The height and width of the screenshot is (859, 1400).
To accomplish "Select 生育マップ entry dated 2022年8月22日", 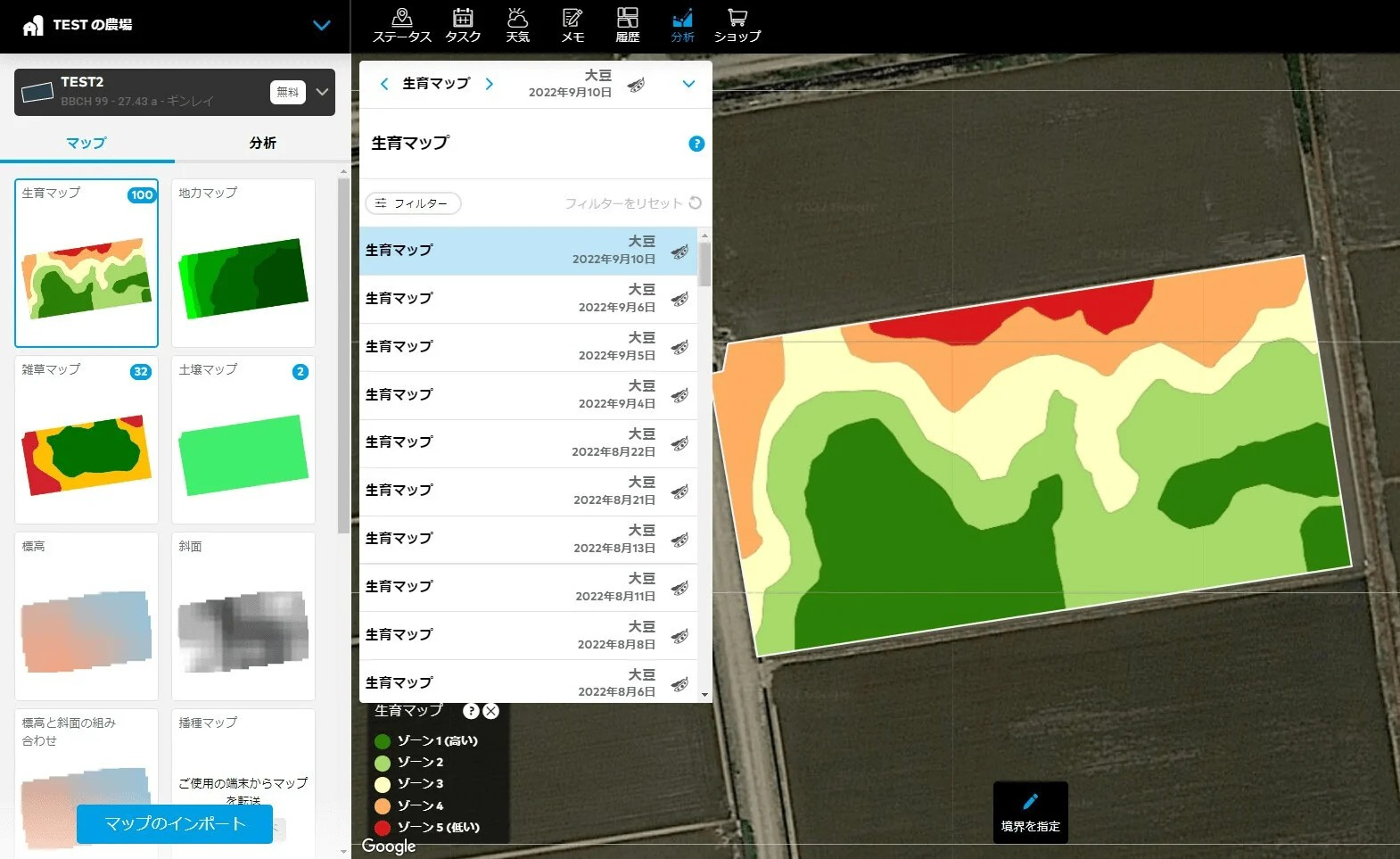I will click(x=528, y=442).
